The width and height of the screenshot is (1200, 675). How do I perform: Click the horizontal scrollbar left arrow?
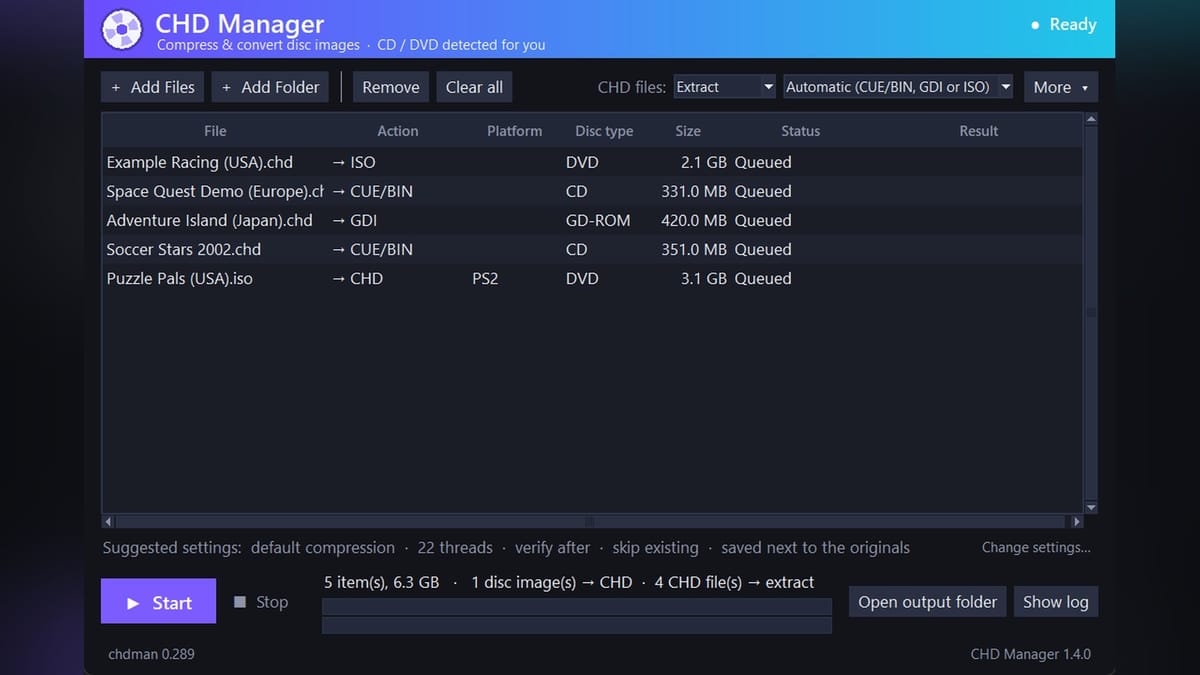coord(109,521)
